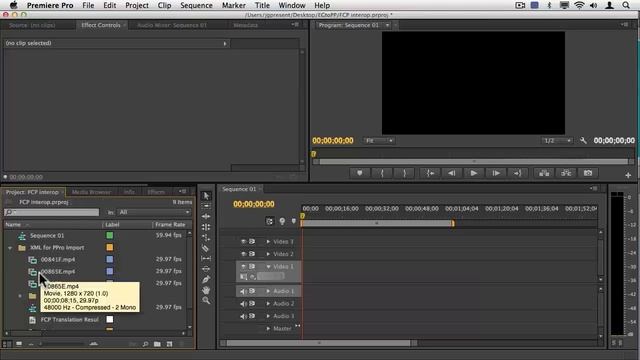Click Add Marker button in Program monitor
The image size is (640, 360).
coord(360,173)
